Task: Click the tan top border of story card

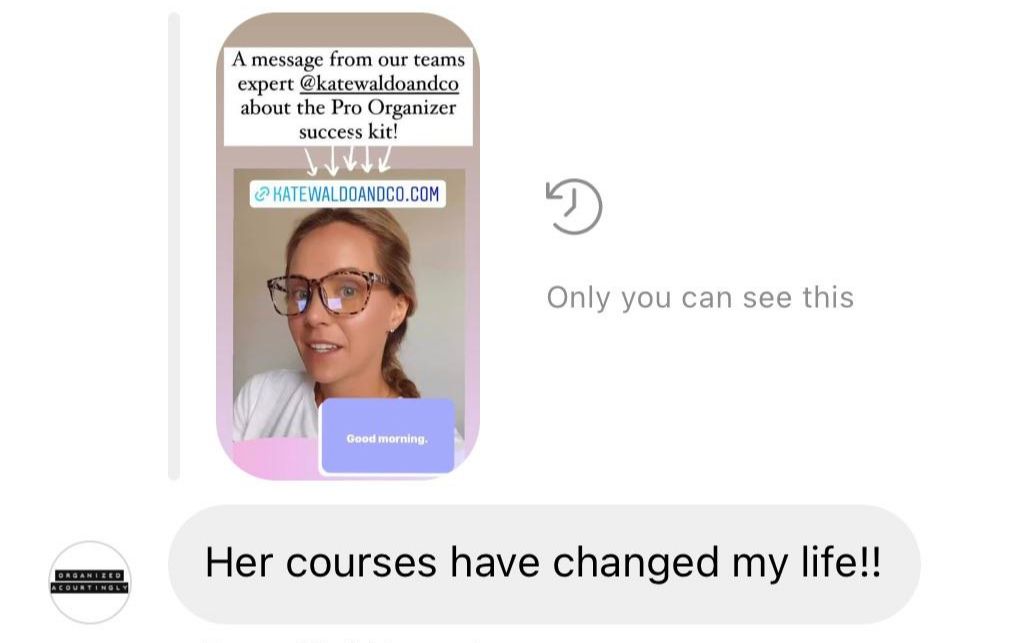Action: click(348, 30)
